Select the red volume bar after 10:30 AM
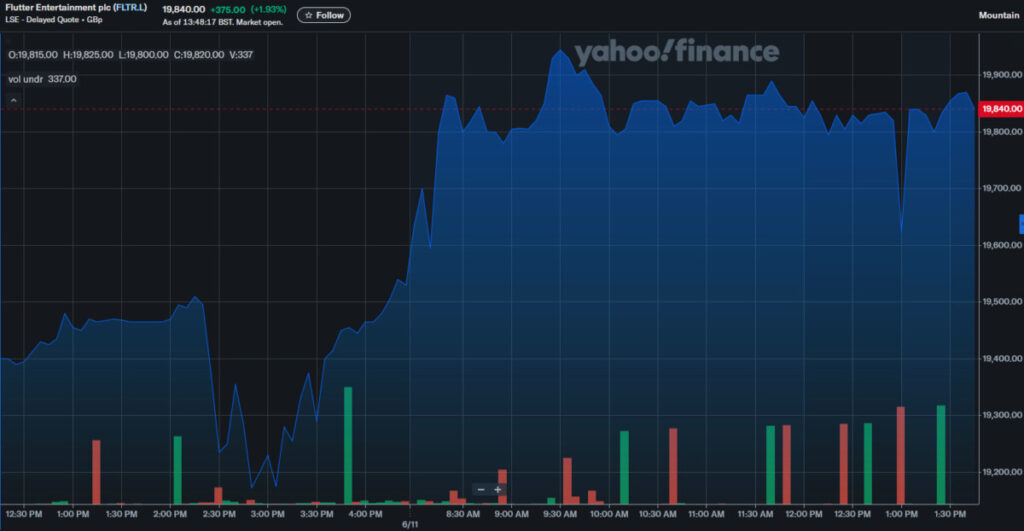This screenshot has height=531, width=1024. point(673,465)
